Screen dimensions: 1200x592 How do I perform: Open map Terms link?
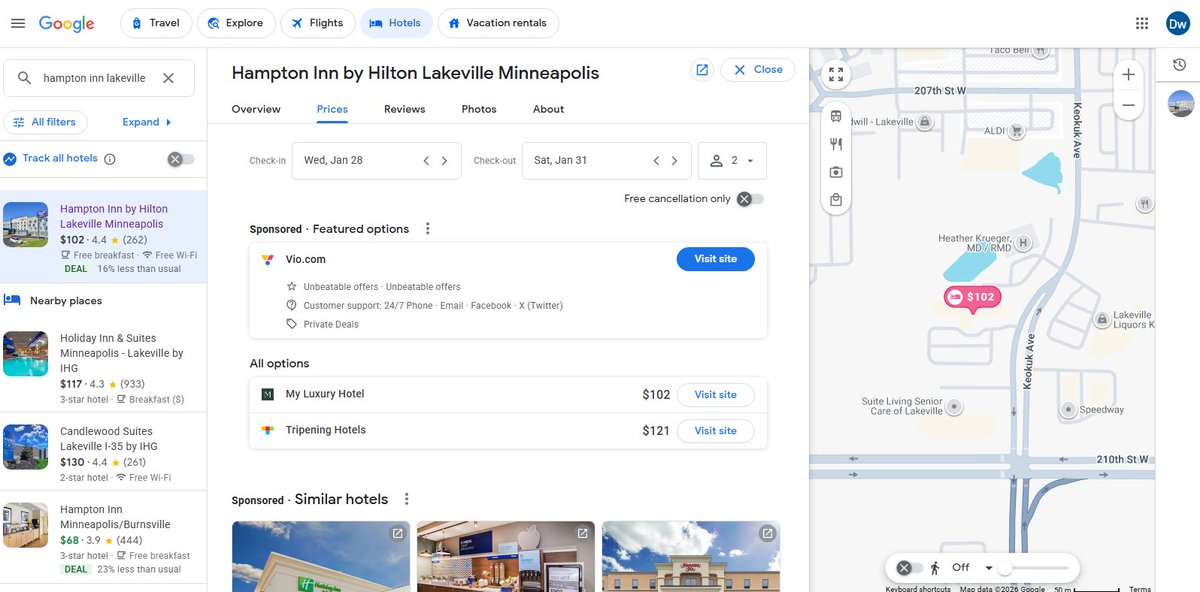tap(1140, 589)
